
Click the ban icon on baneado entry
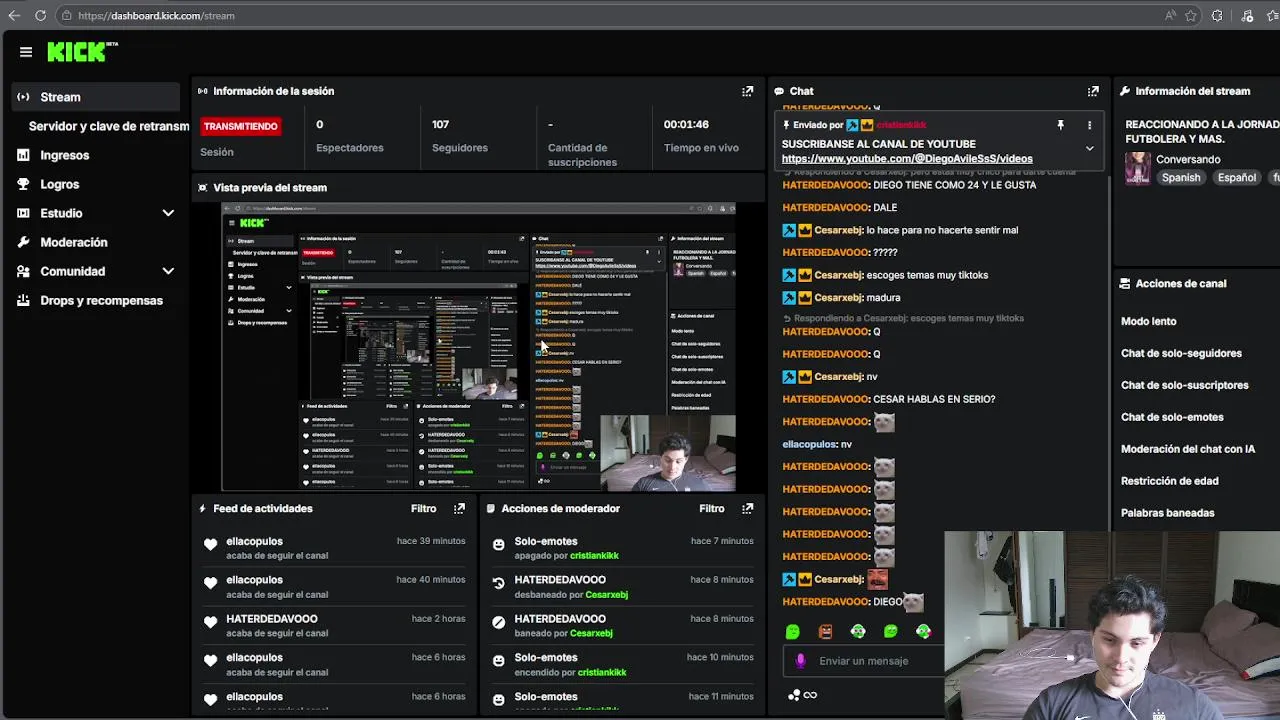[498, 622]
